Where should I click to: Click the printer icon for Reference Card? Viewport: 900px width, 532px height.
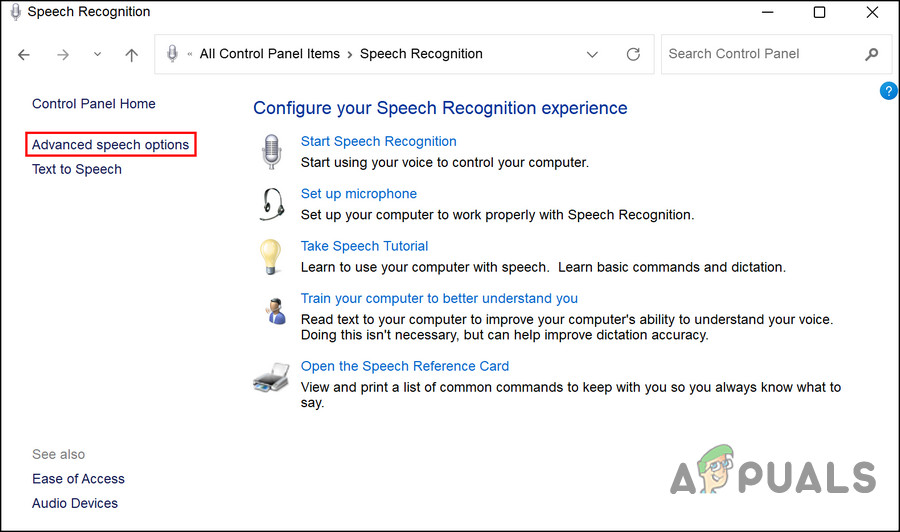pyautogui.click(x=271, y=380)
